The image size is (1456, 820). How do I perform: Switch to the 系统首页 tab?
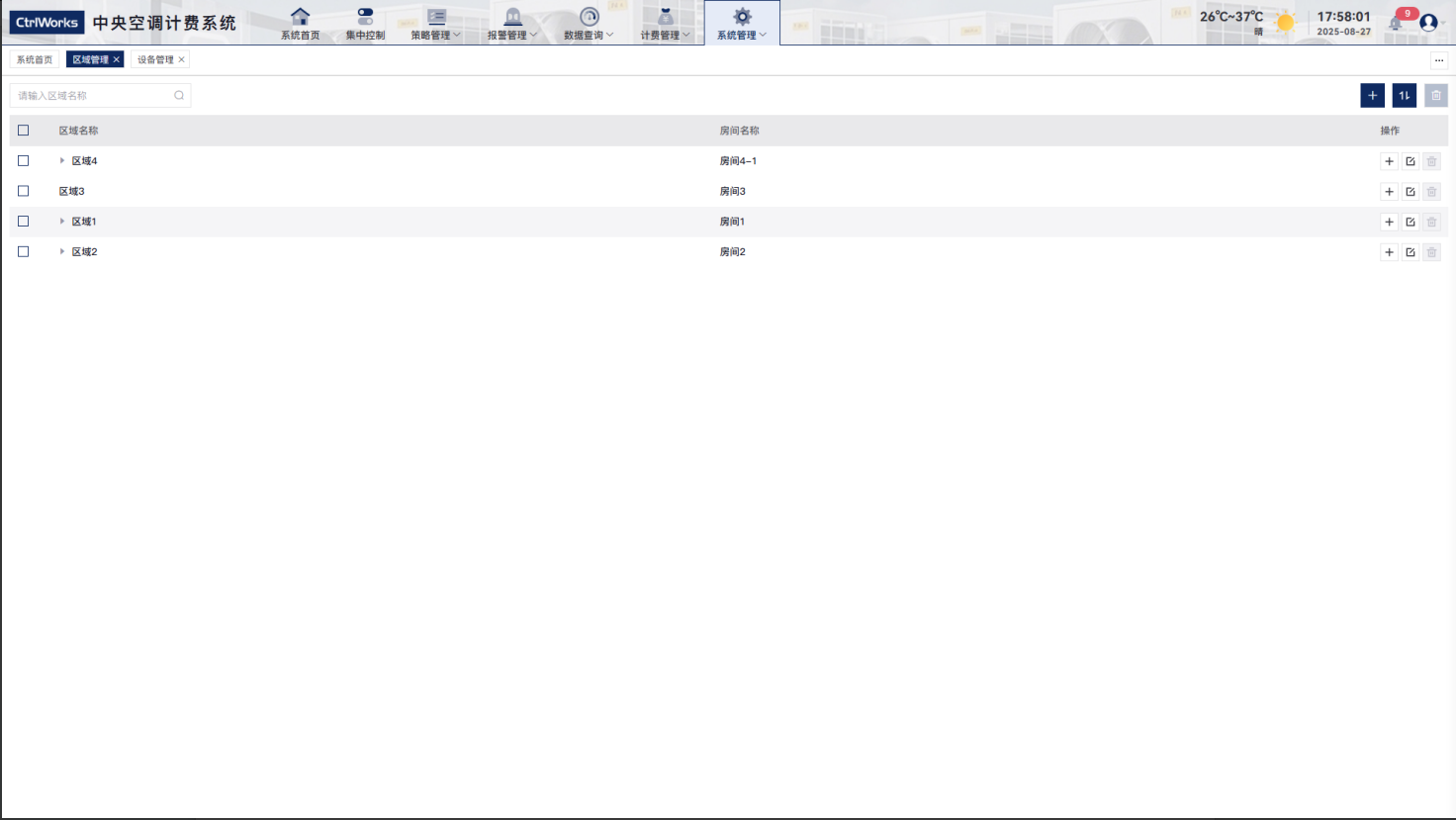tap(35, 60)
